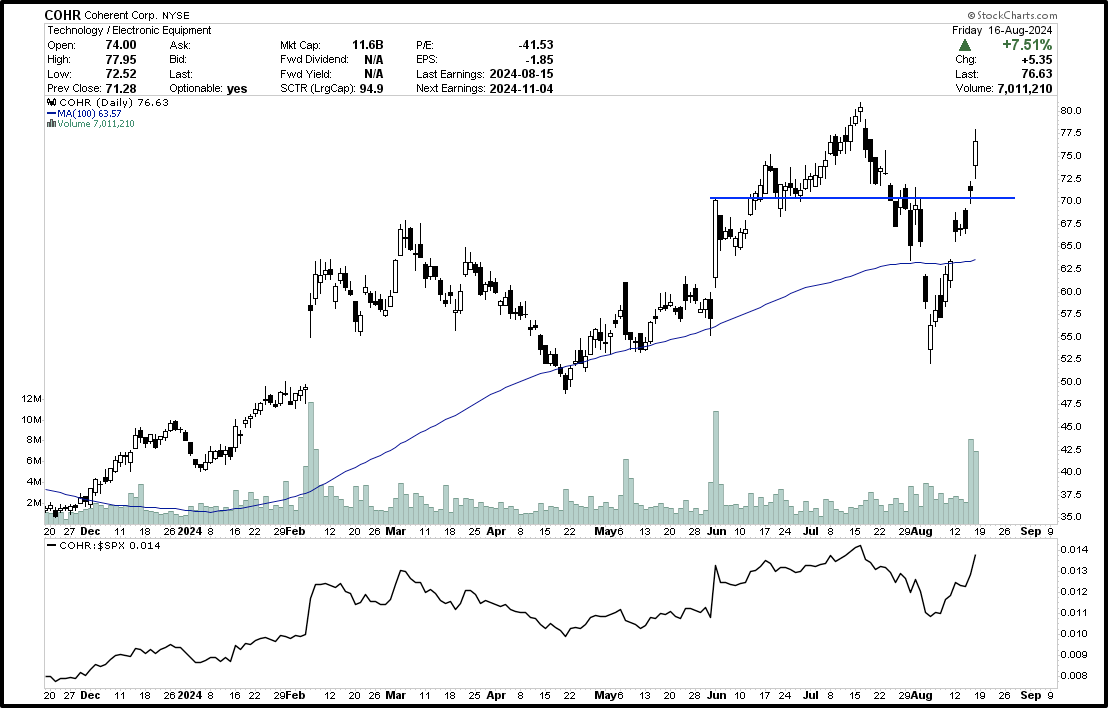The width and height of the screenshot is (1108, 708).
Task: Click the 47.5 price axis label
Action: tap(1071, 404)
